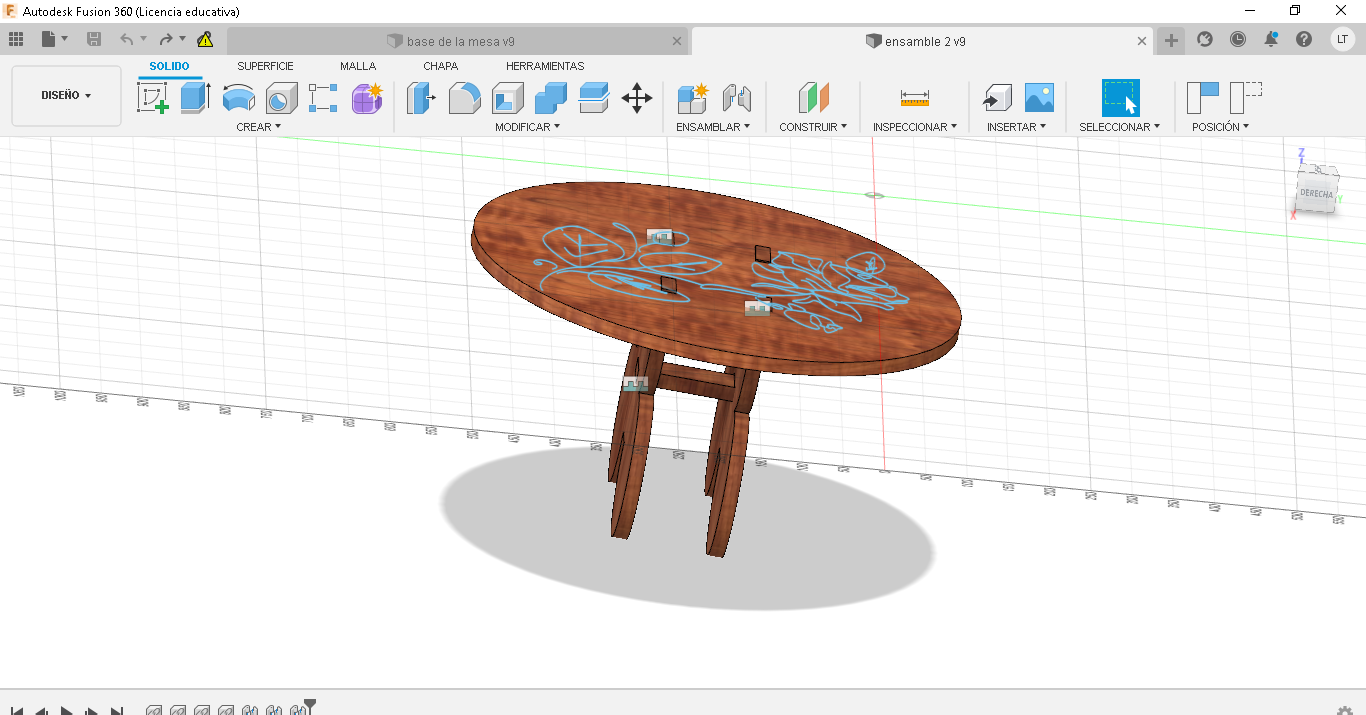Jump timeline to the end
This screenshot has height=715, width=1366.
[x=117, y=711]
